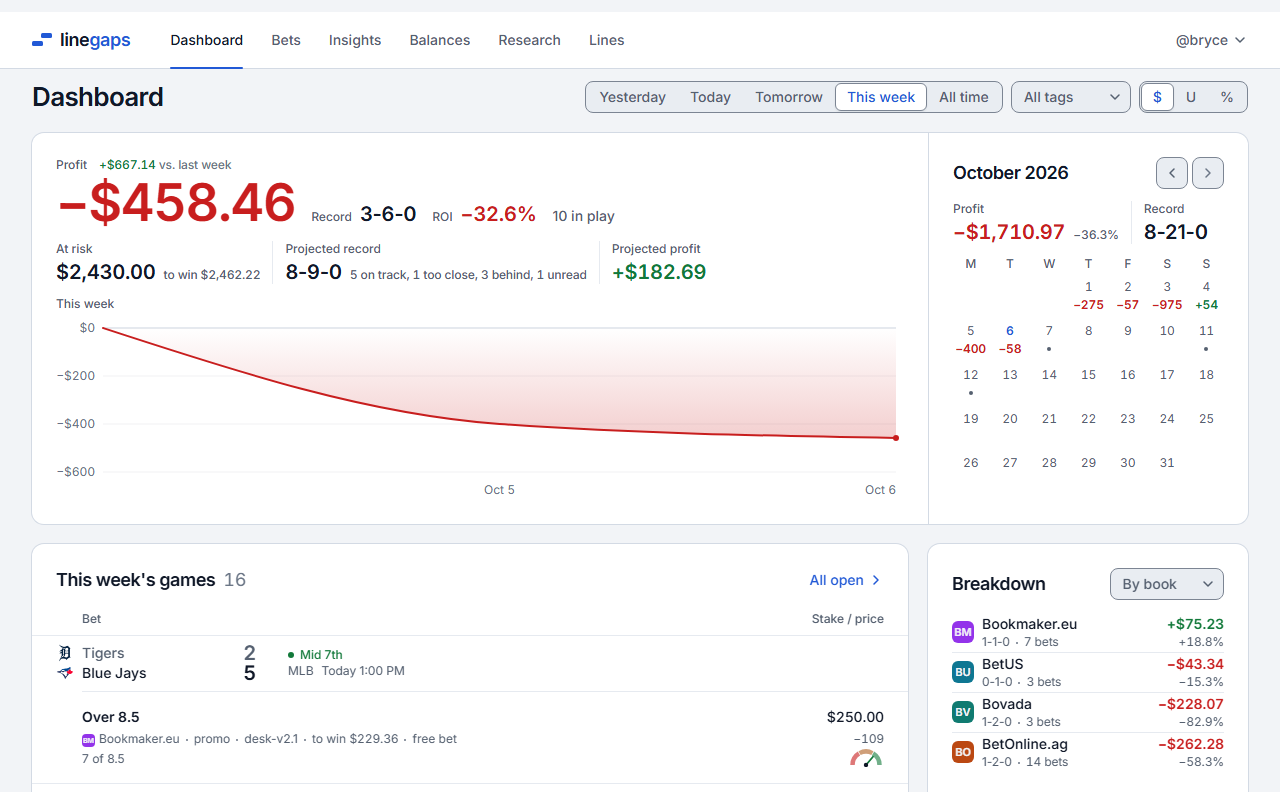Open the By book breakdown dropdown
Viewport: 1280px width, 792px height.
pyautogui.click(x=1167, y=584)
